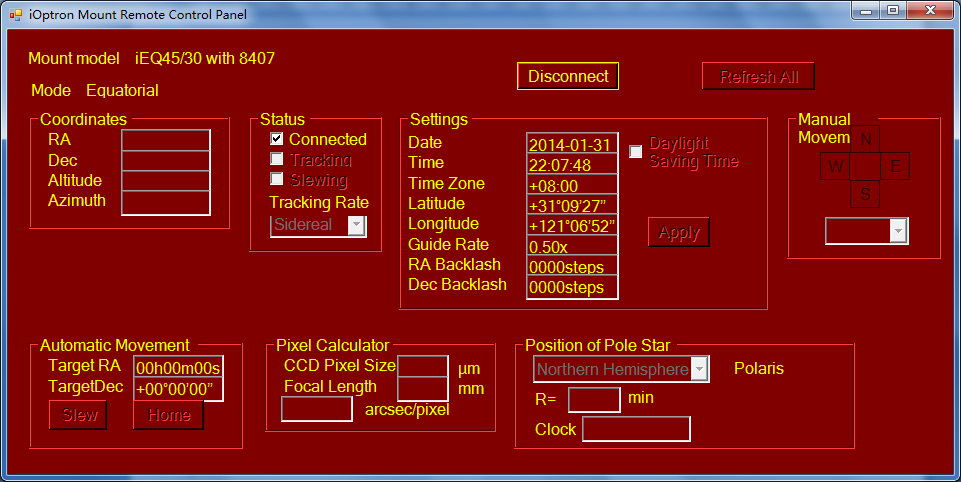Click the center manual movement button
The height and width of the screenshot is (482, 961).
click(865, 166)
